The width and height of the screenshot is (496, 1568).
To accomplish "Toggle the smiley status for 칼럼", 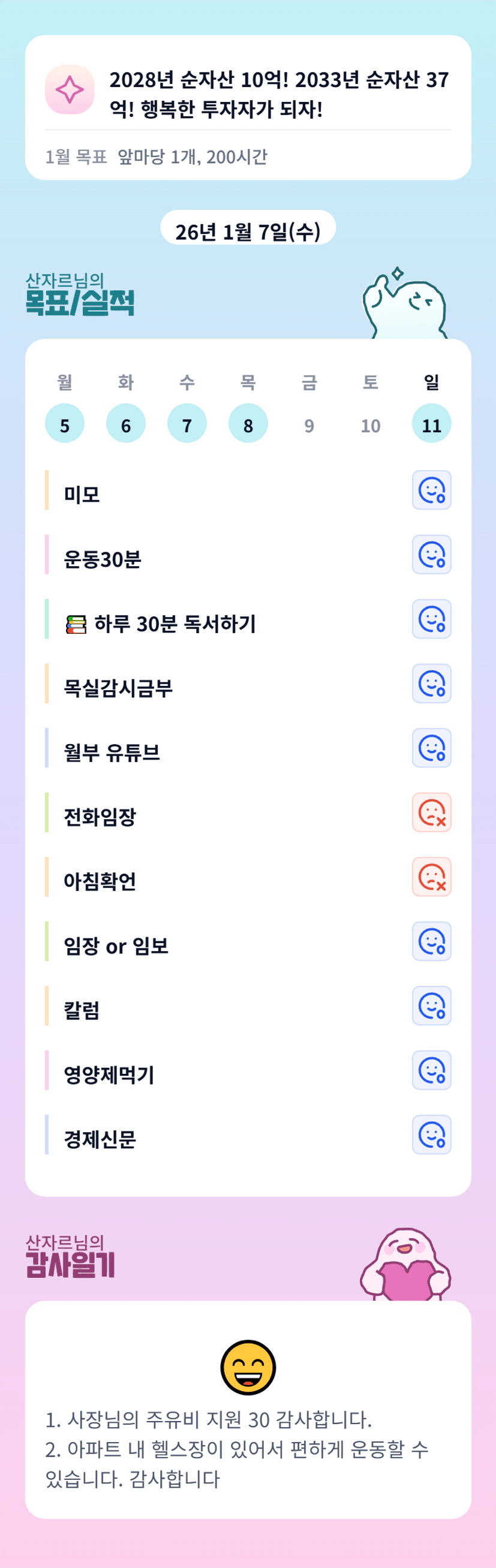I will [431, 1006].
